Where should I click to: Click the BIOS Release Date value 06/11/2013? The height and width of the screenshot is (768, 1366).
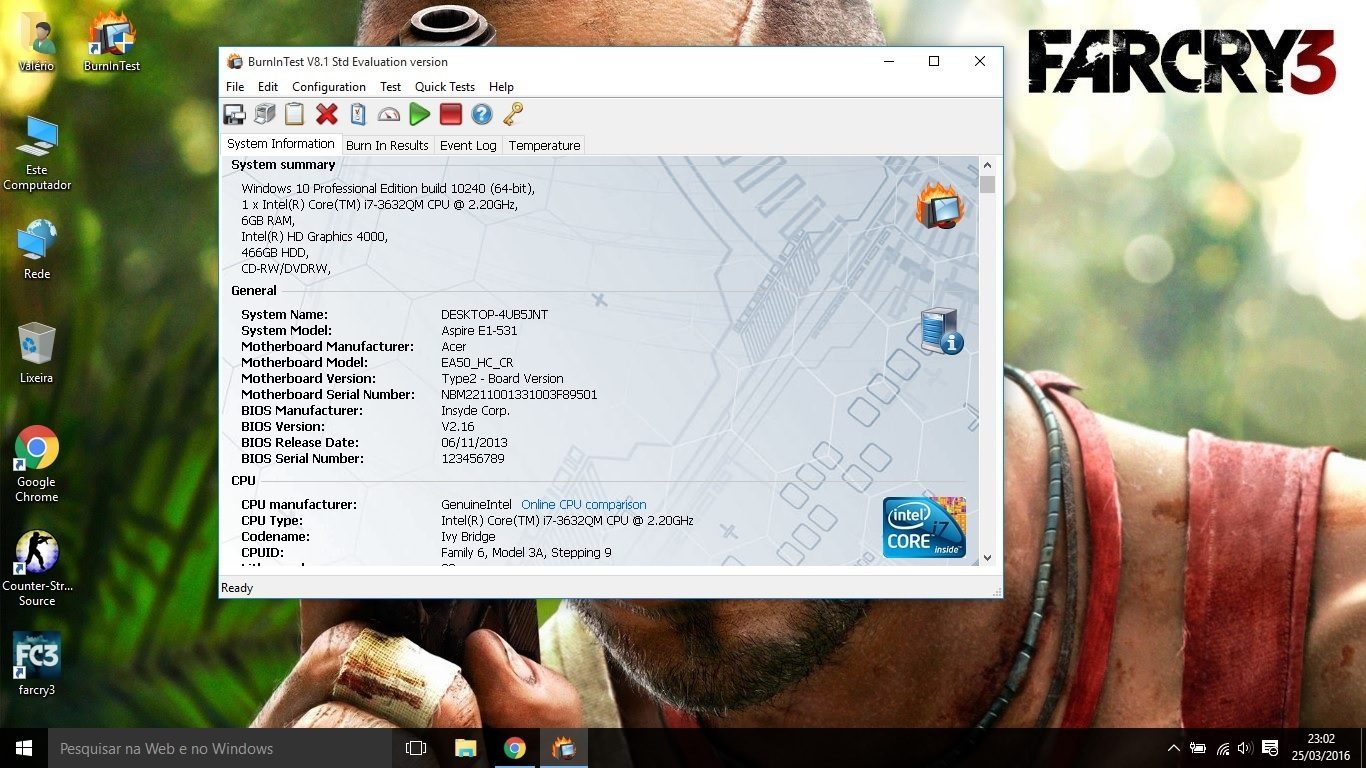point(475,443)
